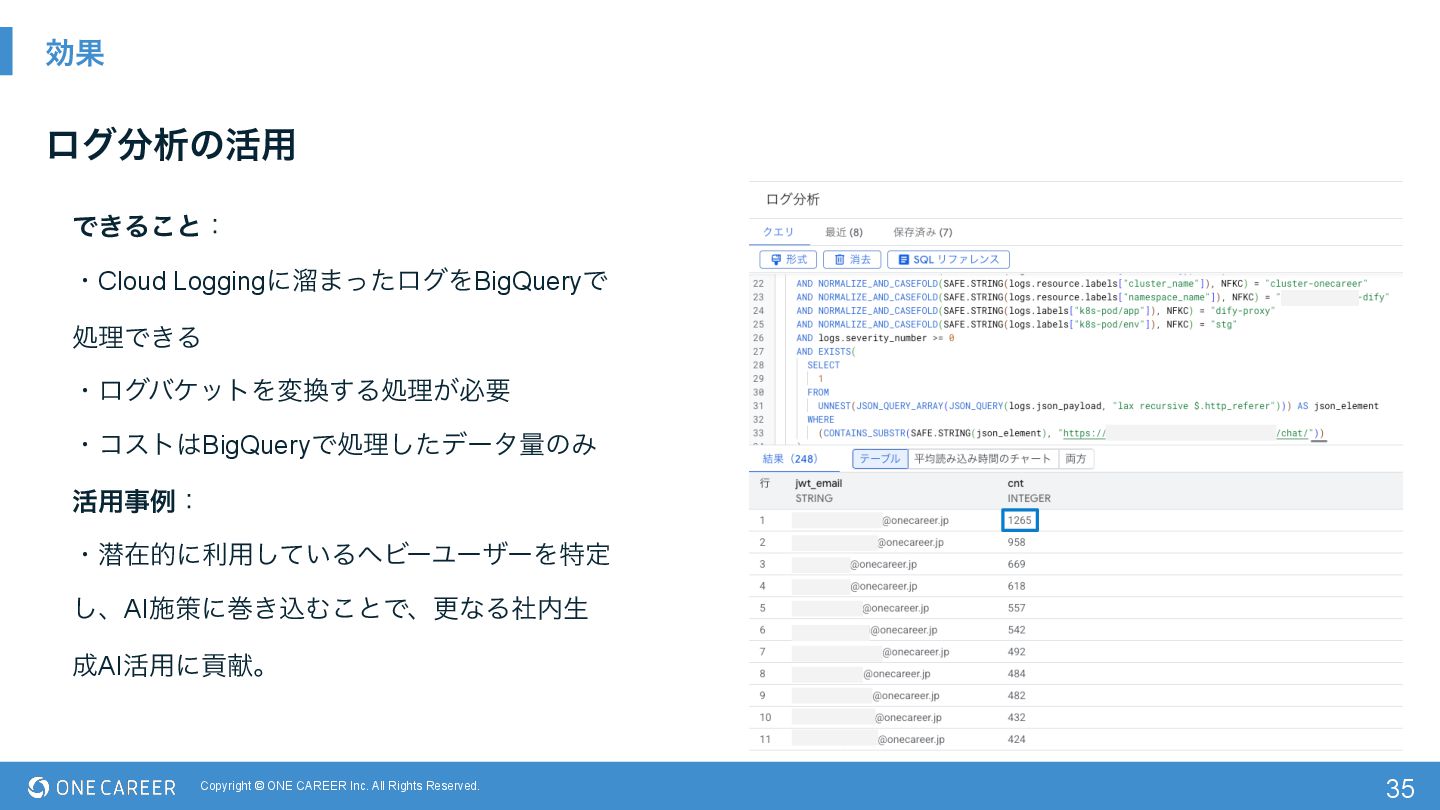Click the できること label
This screenshot has height=810, width=1440.
137,226
